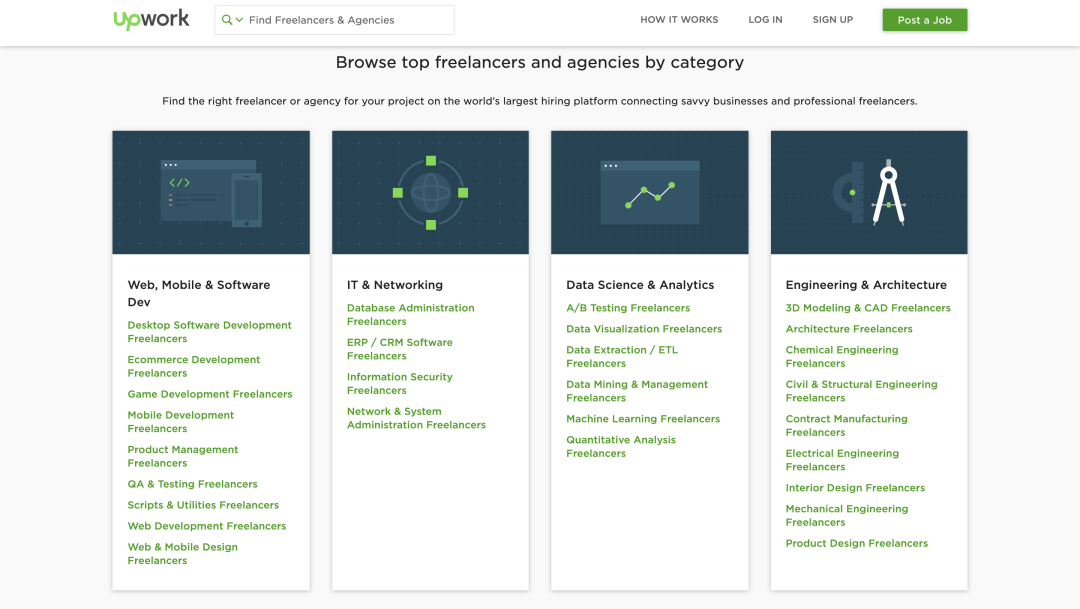Open Interior Design Freelancers
This screenshot has height=609, width=1080.
(x=855, y=488)
